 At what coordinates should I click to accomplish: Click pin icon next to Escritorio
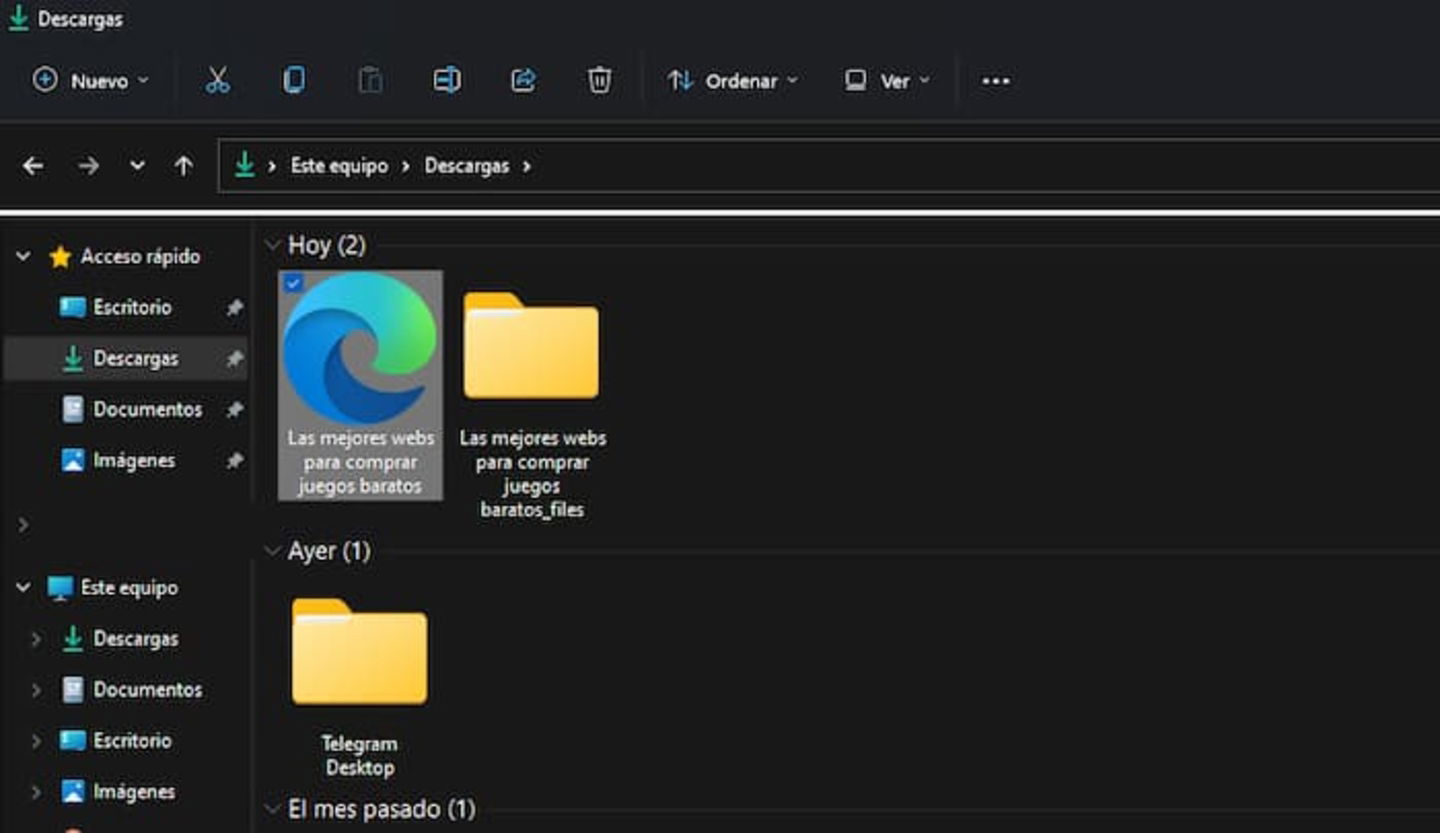tap(235, 308)
